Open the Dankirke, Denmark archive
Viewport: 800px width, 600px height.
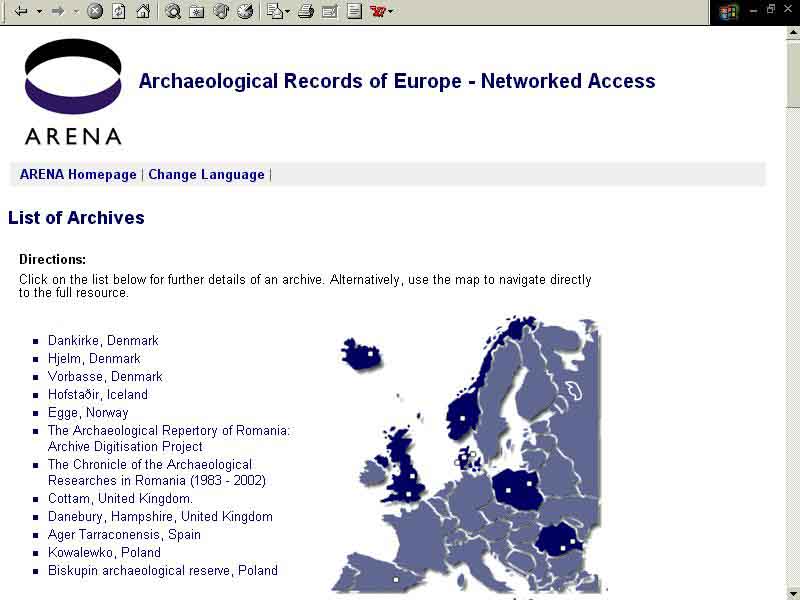pos(103,340)
